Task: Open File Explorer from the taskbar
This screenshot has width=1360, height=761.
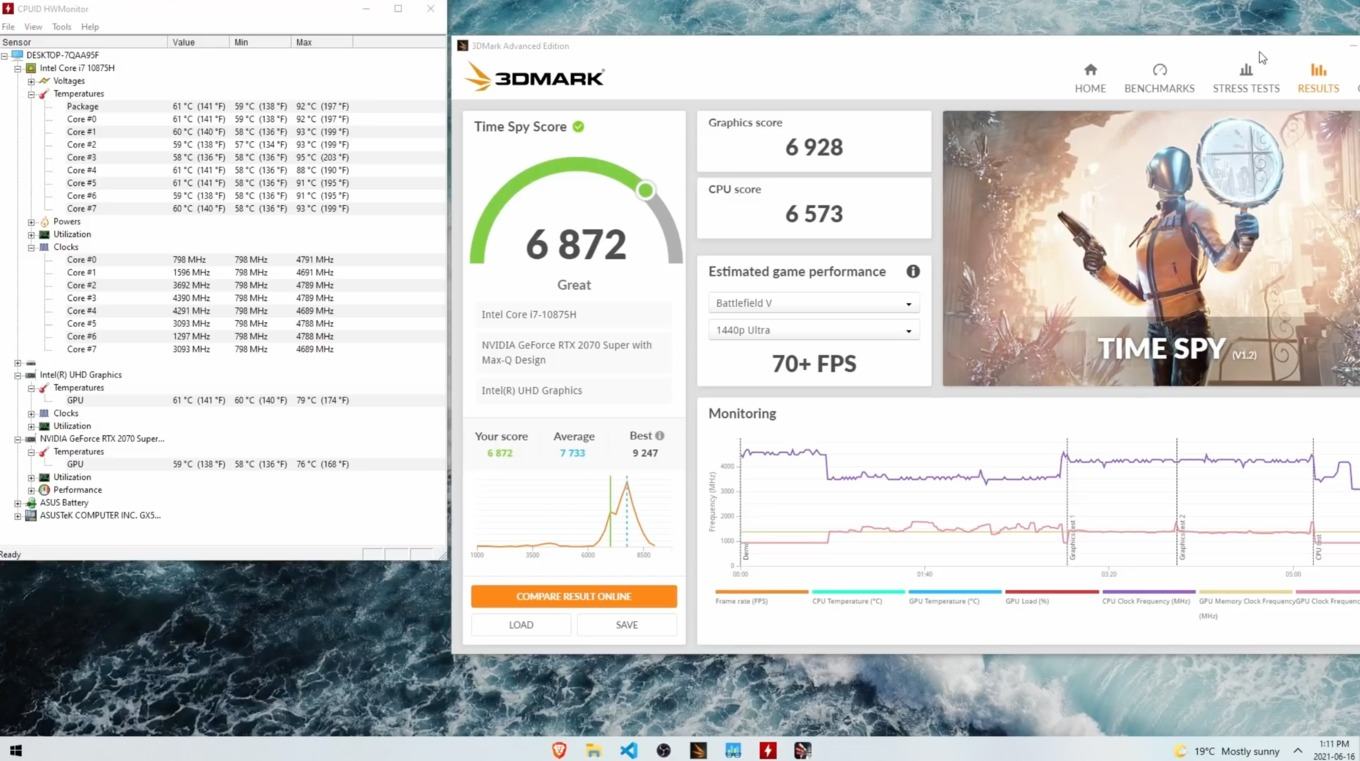Action: click(x=594, y=750)
